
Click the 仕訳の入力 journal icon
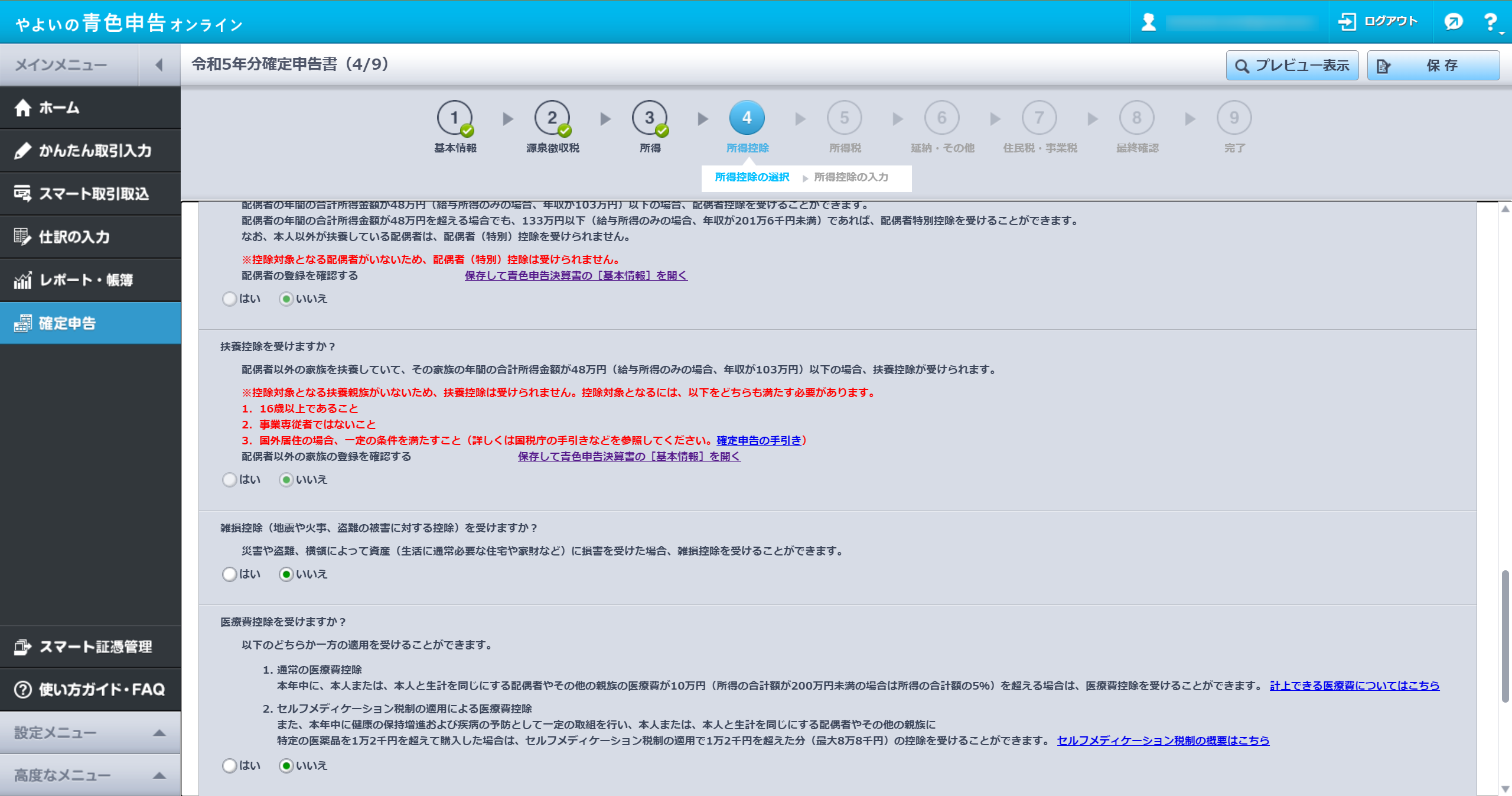[x=23, y=237]
